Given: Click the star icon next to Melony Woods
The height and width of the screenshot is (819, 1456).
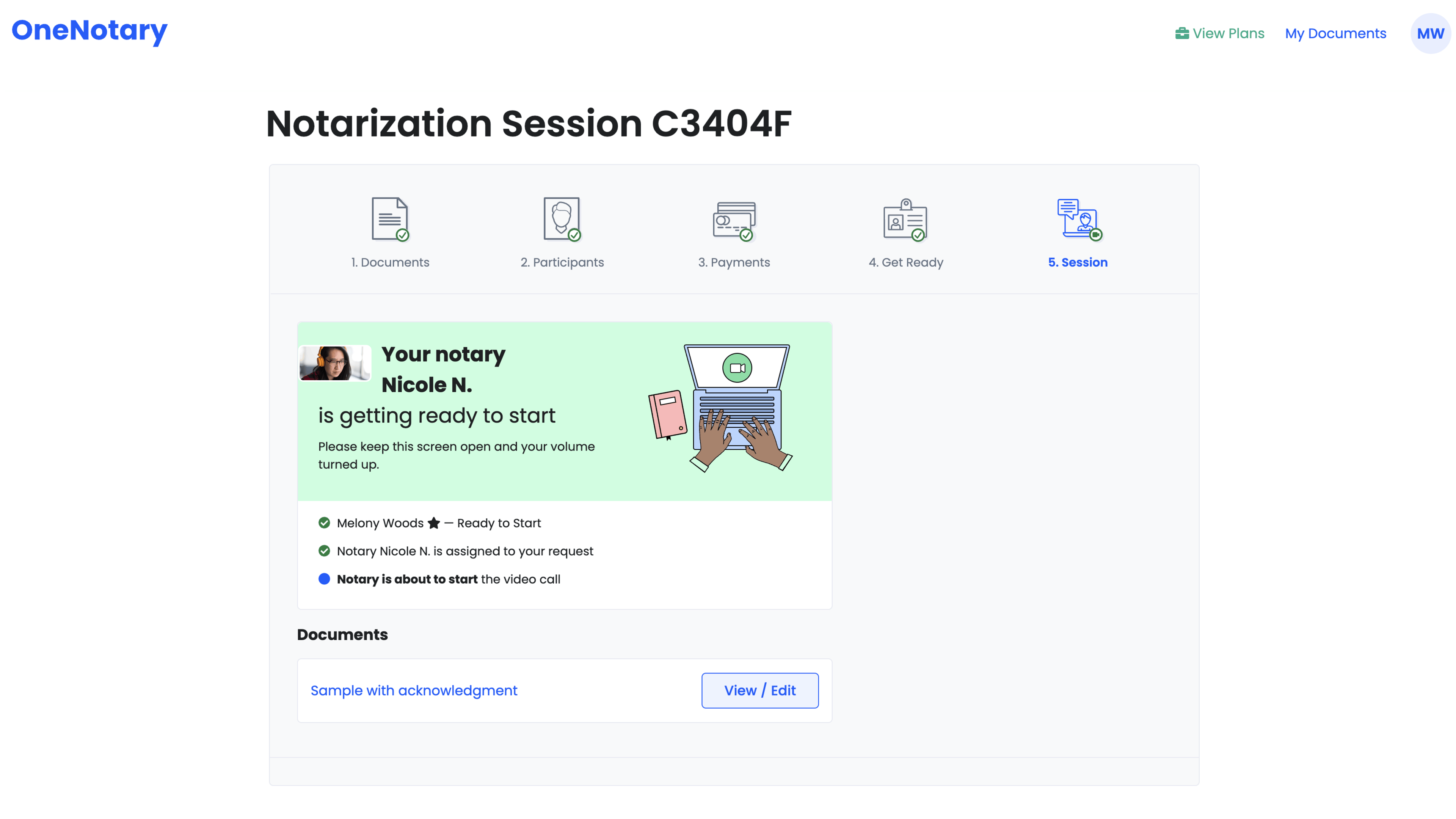Looking at the screenshot, I should pos(433,523).
